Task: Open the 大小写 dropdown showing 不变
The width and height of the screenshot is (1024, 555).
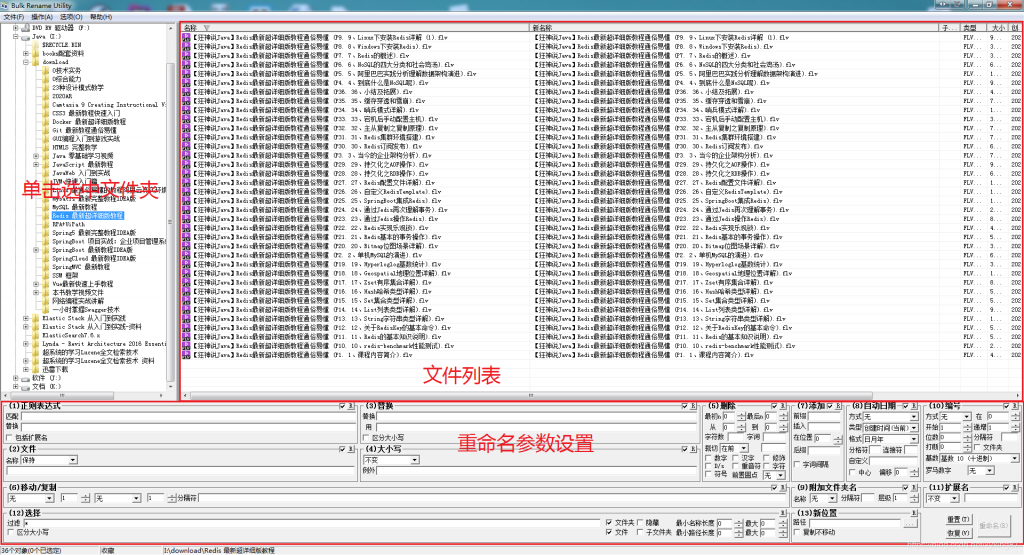Action: pyautogui.click(x=391, y=460)
